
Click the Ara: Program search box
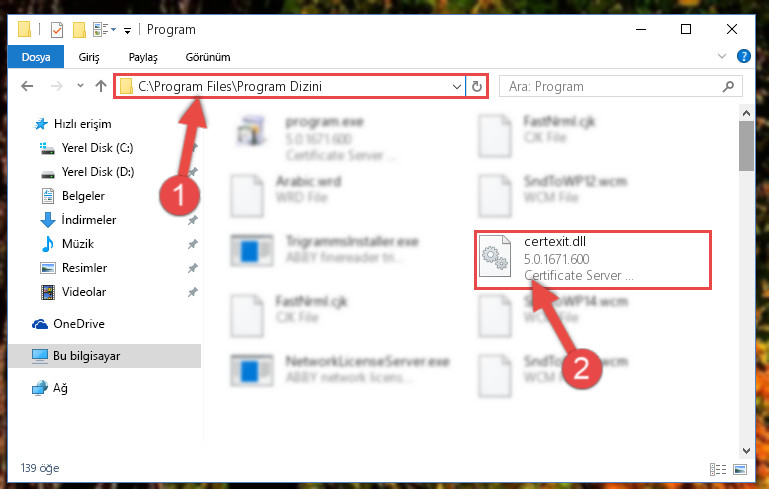click(613, 87)
